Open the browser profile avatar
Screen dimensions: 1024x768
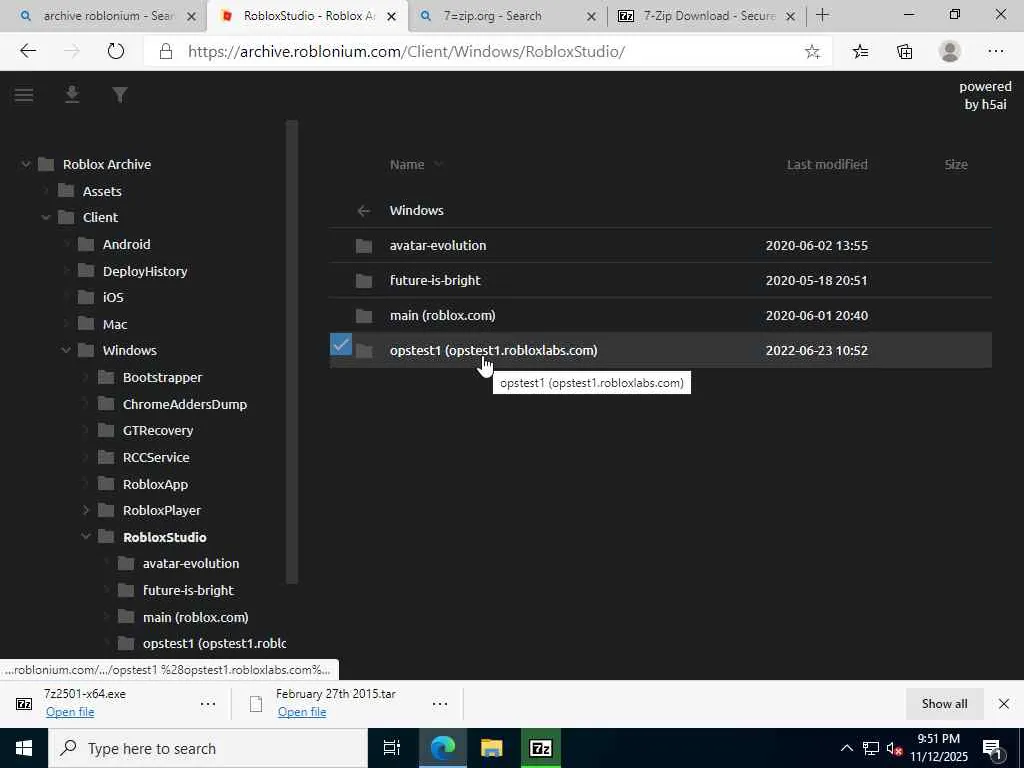point(950,51)
